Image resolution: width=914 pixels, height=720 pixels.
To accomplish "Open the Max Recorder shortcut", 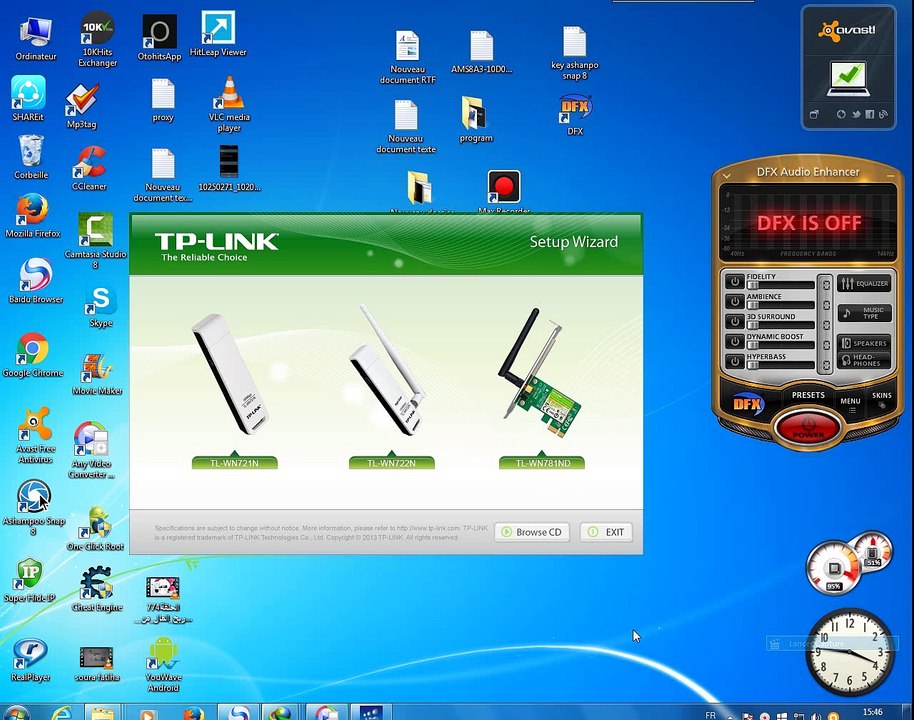I will coord(504,191).
